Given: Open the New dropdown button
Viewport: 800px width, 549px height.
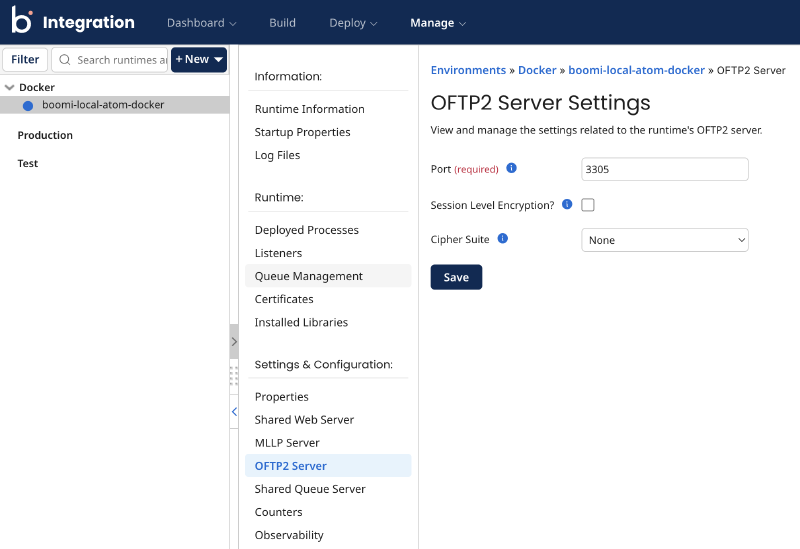Looking at the screenshot, I should (199, 60).
